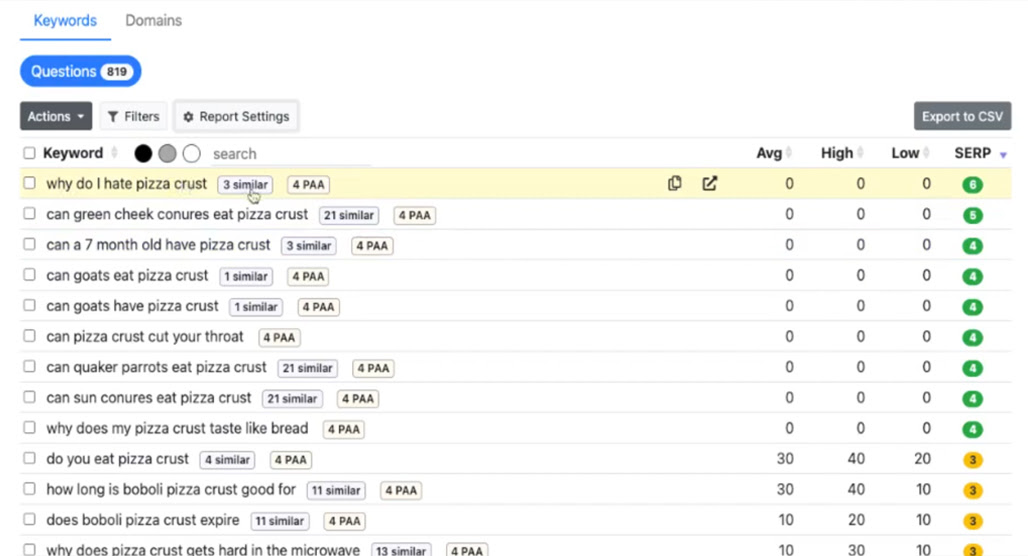Click the gear icon on Report Settings

click(x=188, y=117)
